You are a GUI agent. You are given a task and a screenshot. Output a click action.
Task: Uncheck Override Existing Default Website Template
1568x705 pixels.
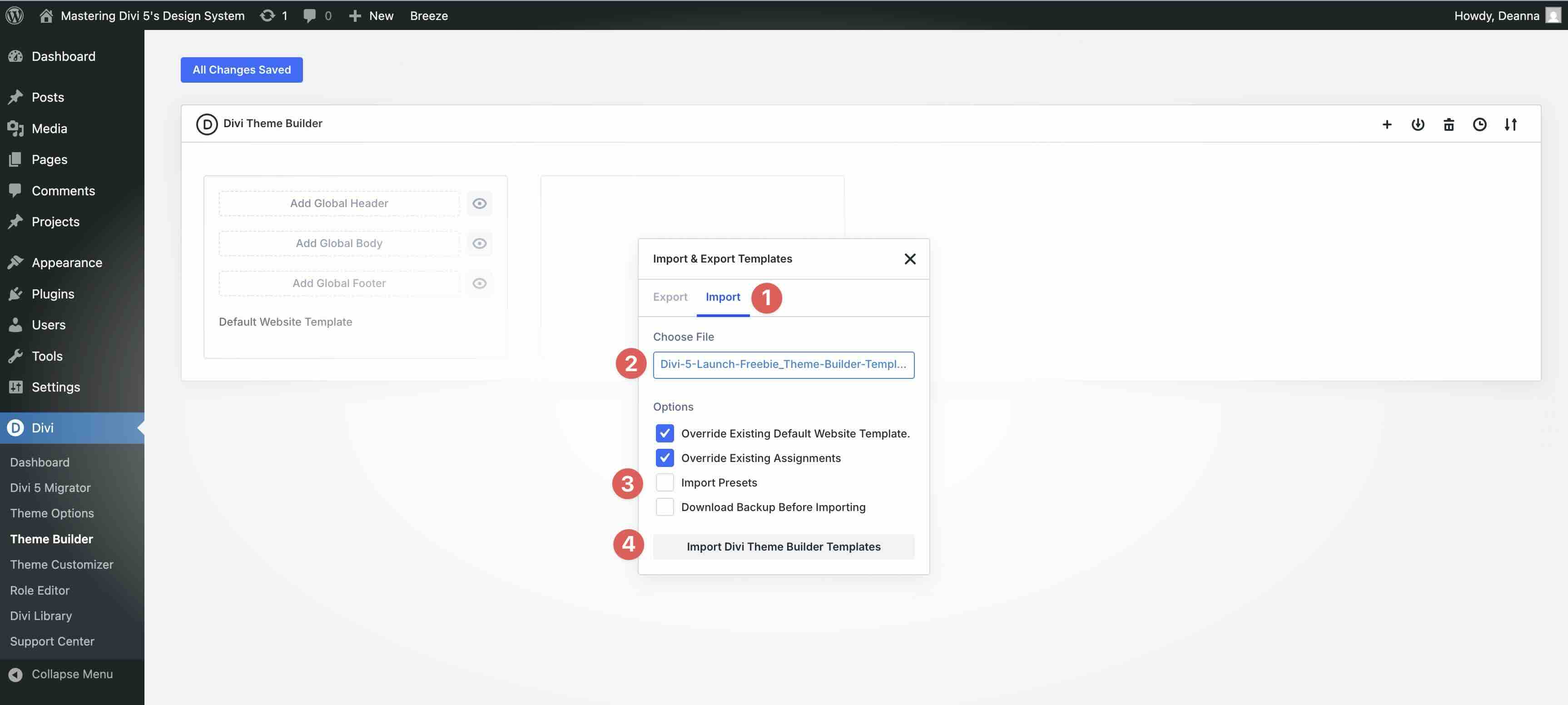coord(664,433)
